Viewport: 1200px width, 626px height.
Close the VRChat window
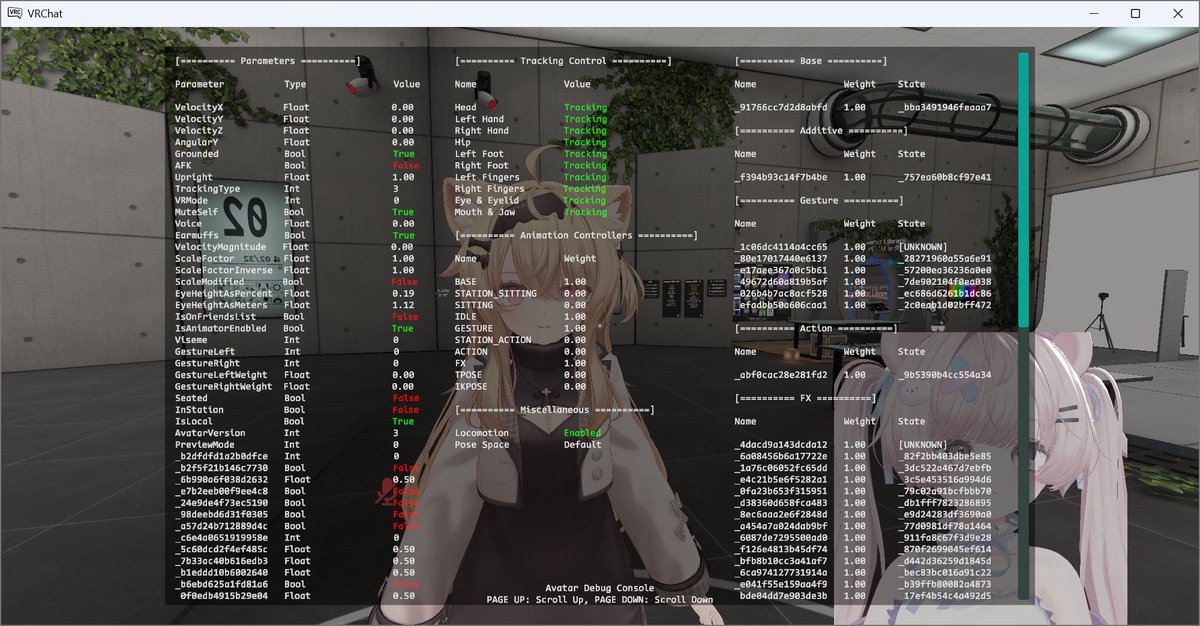(x=1178, y=14)
